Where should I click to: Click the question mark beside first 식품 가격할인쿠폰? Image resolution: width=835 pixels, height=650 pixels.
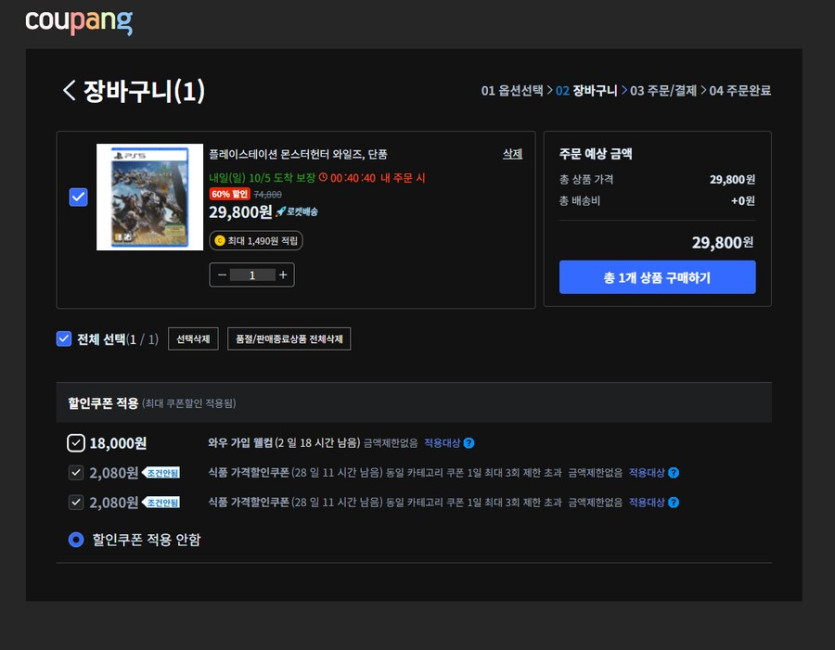point(673,471)
